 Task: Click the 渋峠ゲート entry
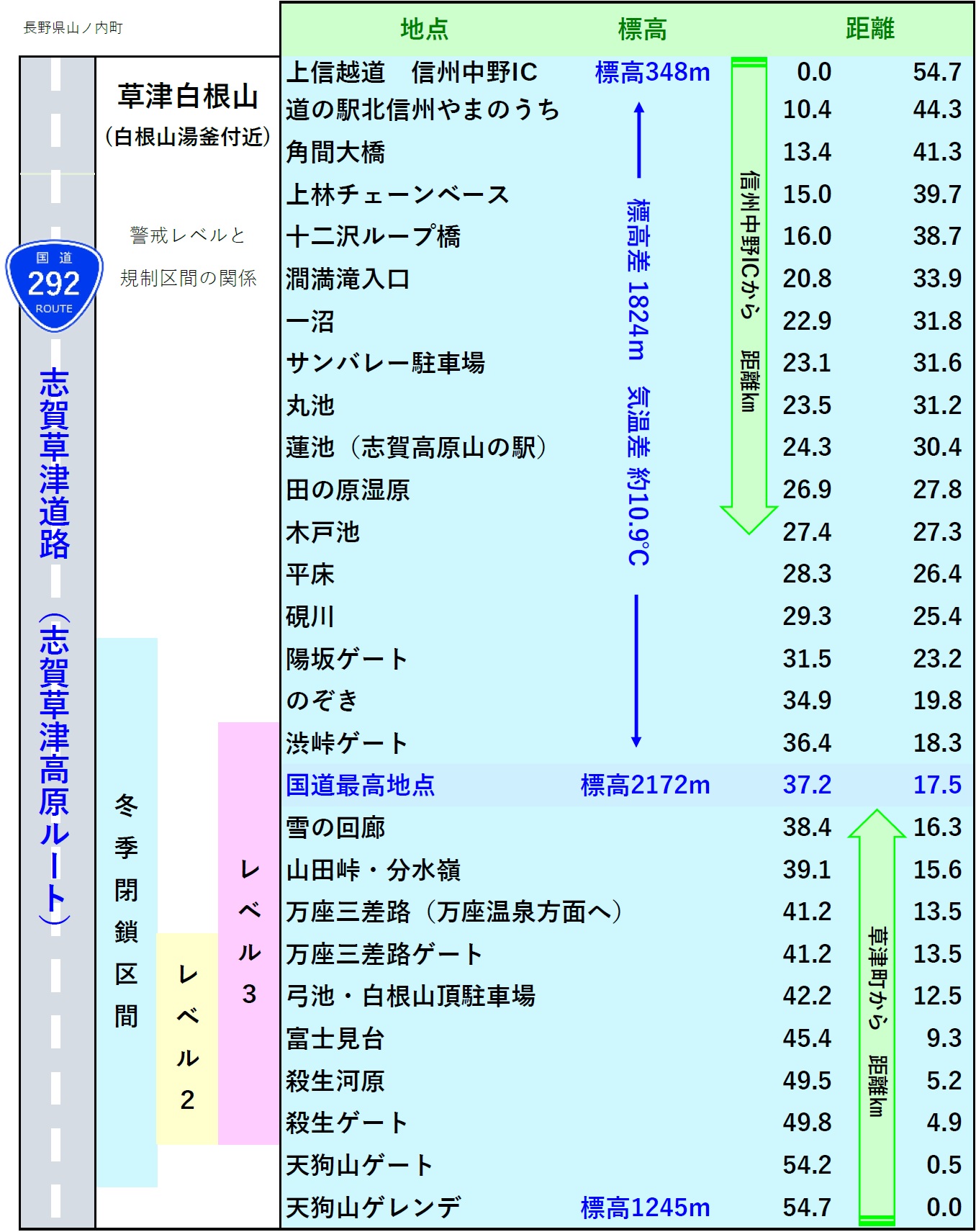click(x=348, y=743)
